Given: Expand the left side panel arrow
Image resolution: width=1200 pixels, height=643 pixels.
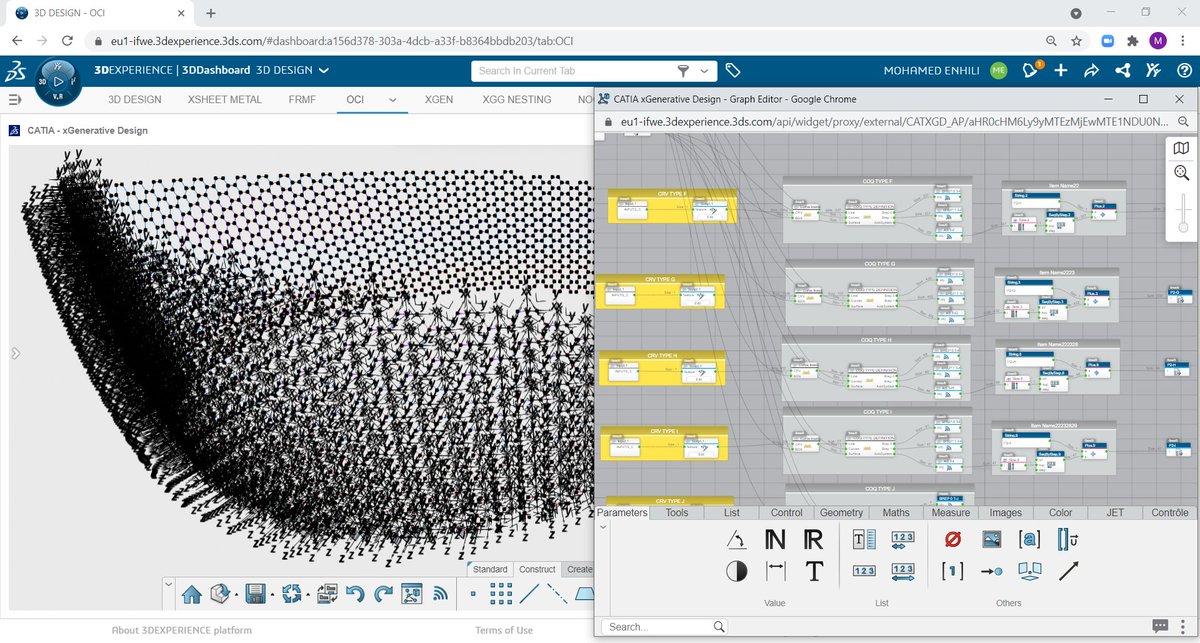Looking at the screenshot, I should click(x=14, y=353).
